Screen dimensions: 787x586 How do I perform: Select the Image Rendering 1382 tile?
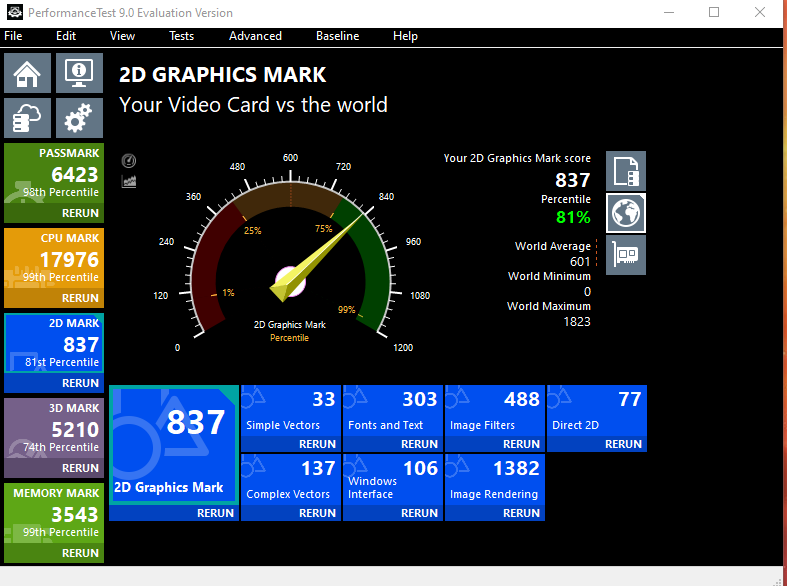pos(495,480)
